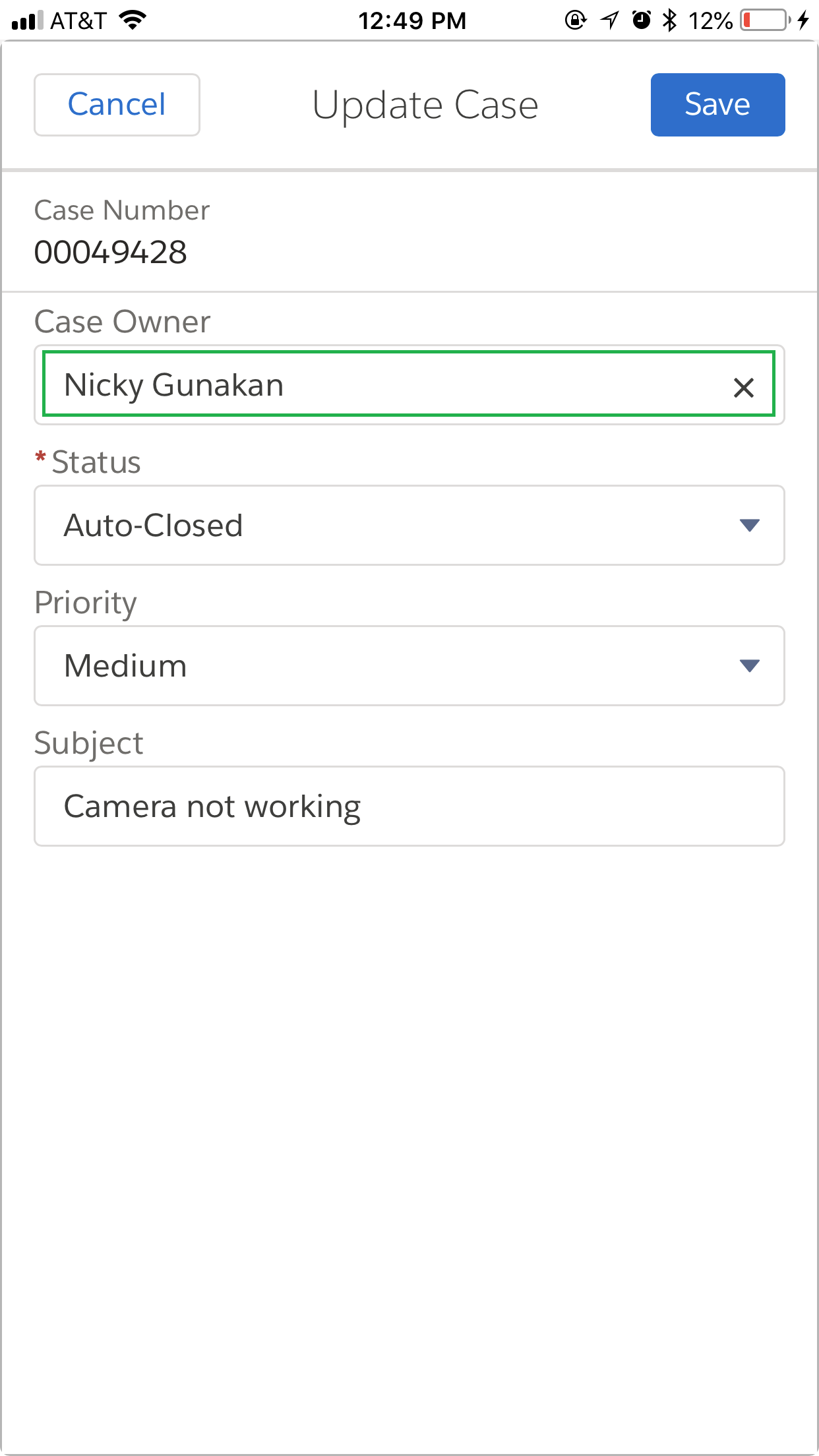The image size is (819, 1456).
Task: Tap the cellular signal bars icon
Action: pos(27,20)
